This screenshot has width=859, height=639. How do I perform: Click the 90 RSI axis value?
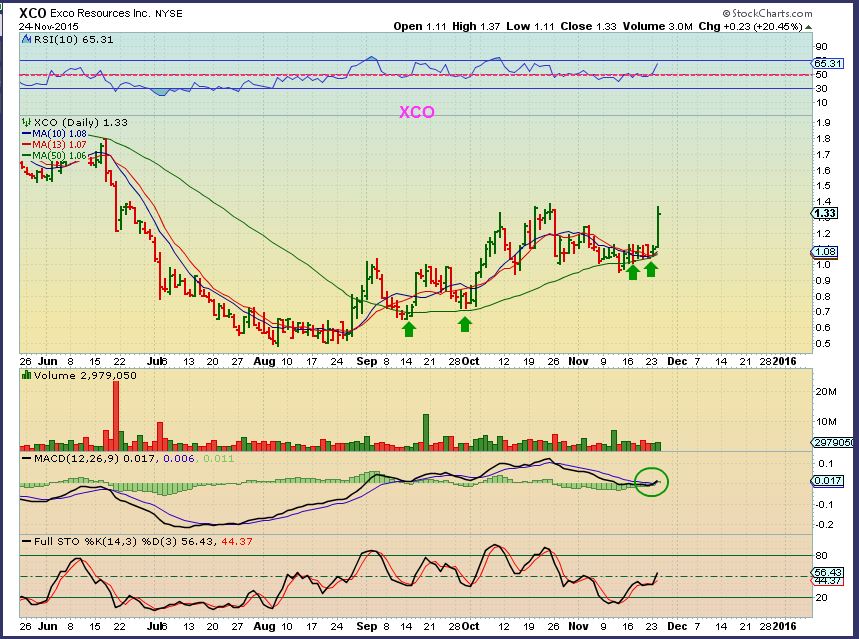click(x=821, y=47)
